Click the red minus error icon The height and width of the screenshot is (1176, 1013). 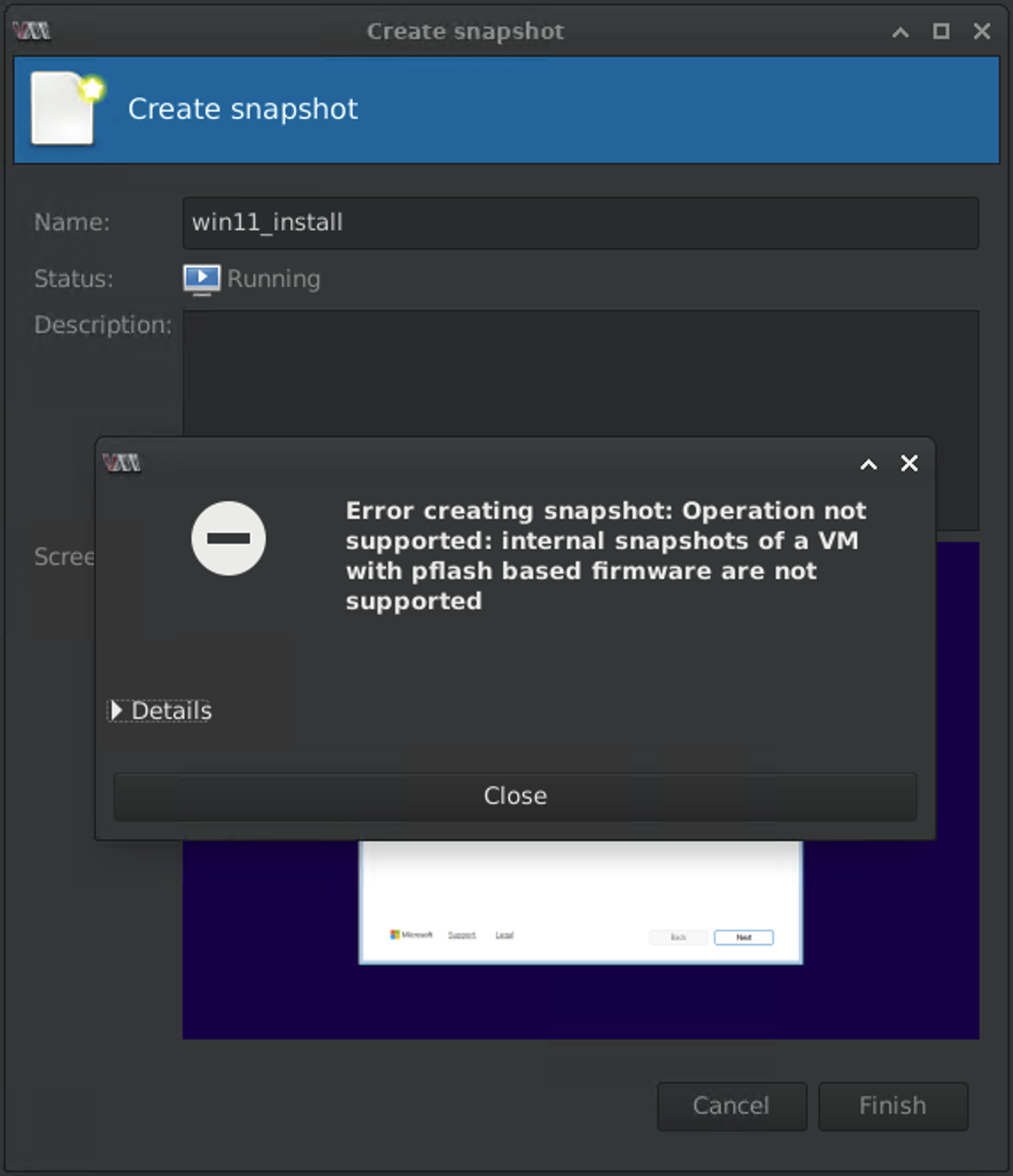228,538
